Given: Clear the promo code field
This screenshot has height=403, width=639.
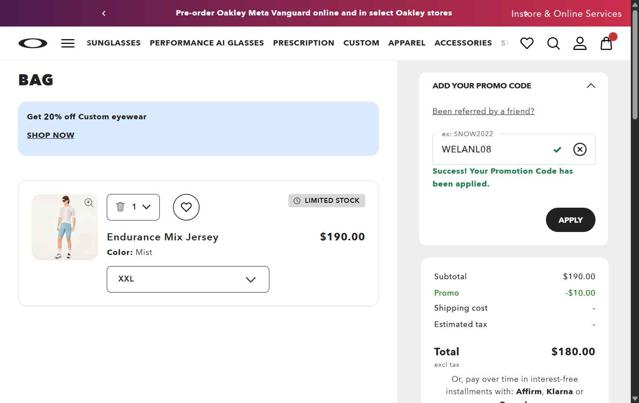Looking at the screenshot, I should point(579,149).
